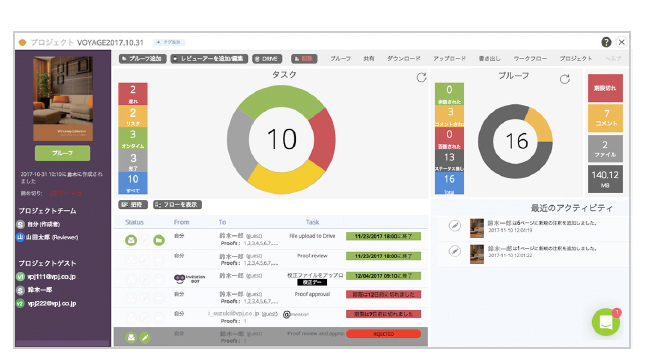Refresh the タスク chart
This screenshot has height=360, width=646.
[421, 77]
